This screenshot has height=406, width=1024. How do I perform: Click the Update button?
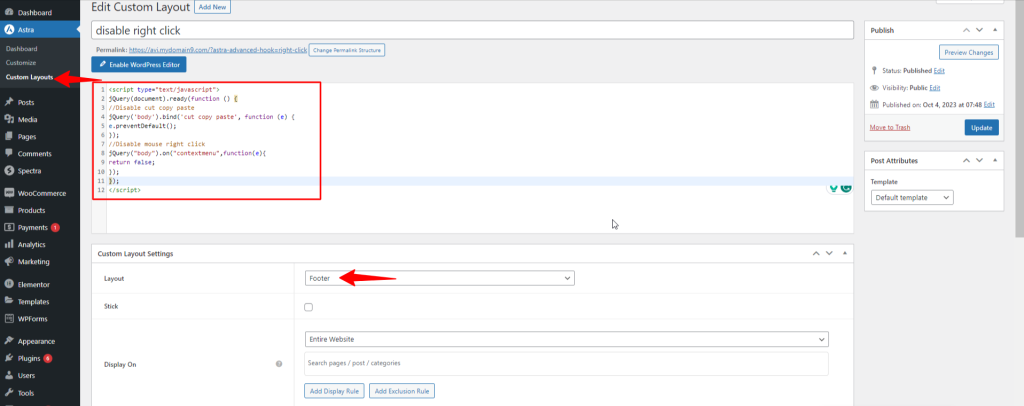981,127
